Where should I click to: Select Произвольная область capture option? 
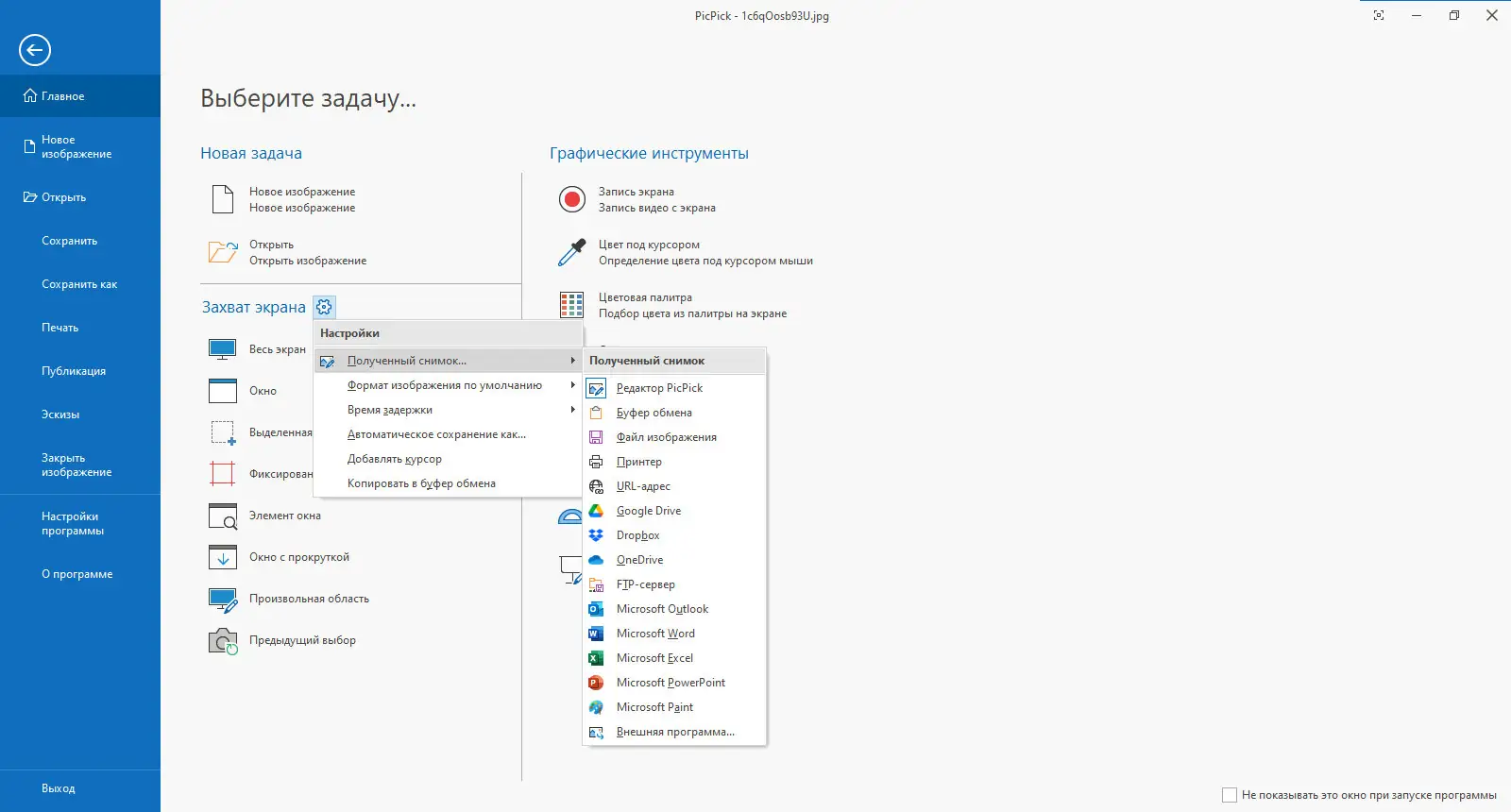coord(309,599)
